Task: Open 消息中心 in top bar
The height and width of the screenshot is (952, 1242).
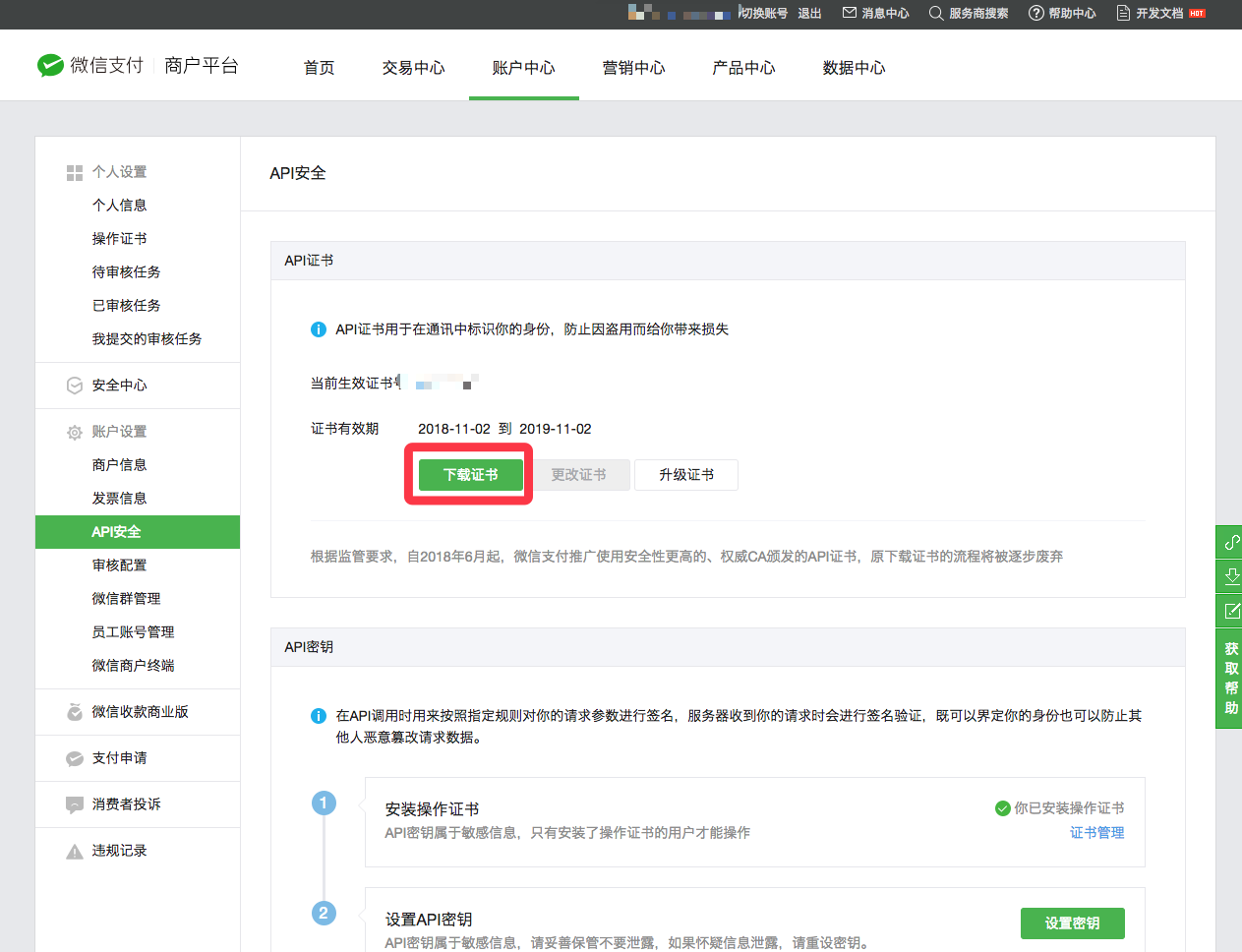Action: (885, 13)
